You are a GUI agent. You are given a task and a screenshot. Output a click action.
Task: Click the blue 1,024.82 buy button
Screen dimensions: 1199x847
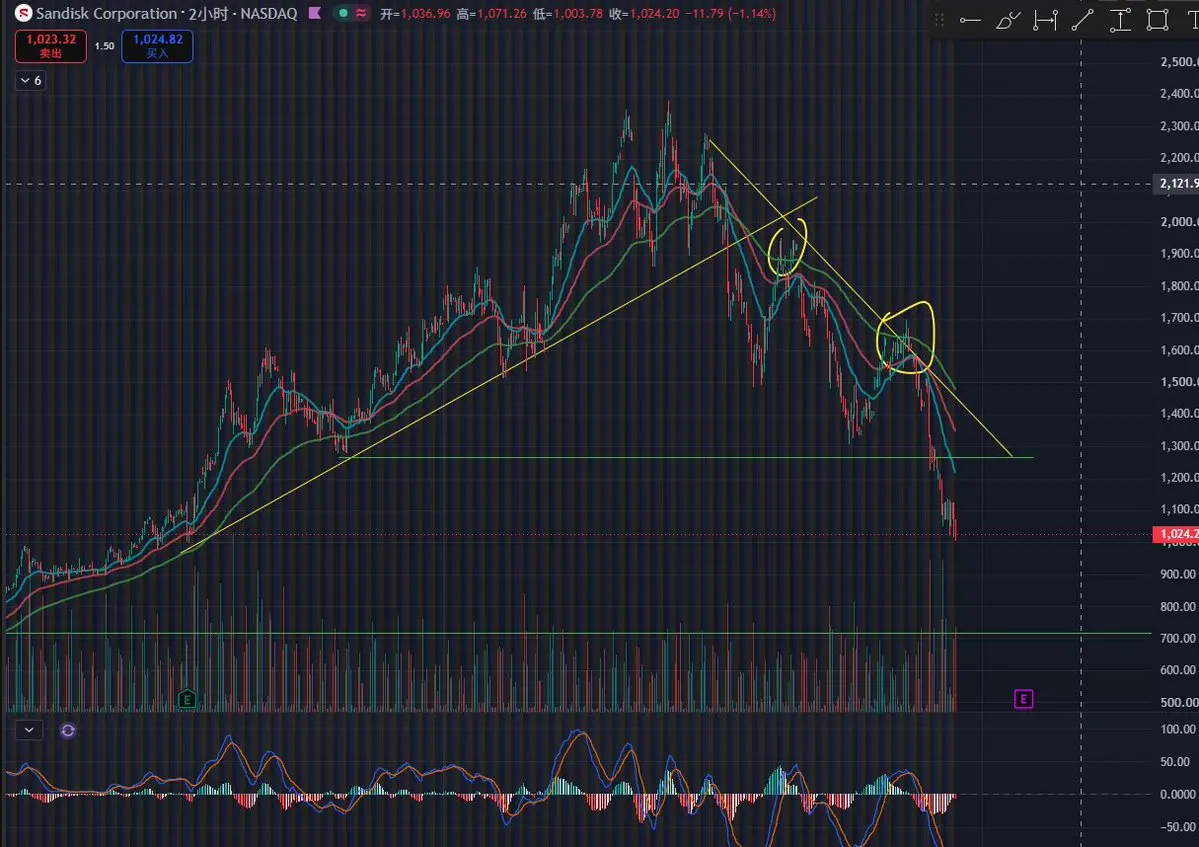click(x=158, y=46)
